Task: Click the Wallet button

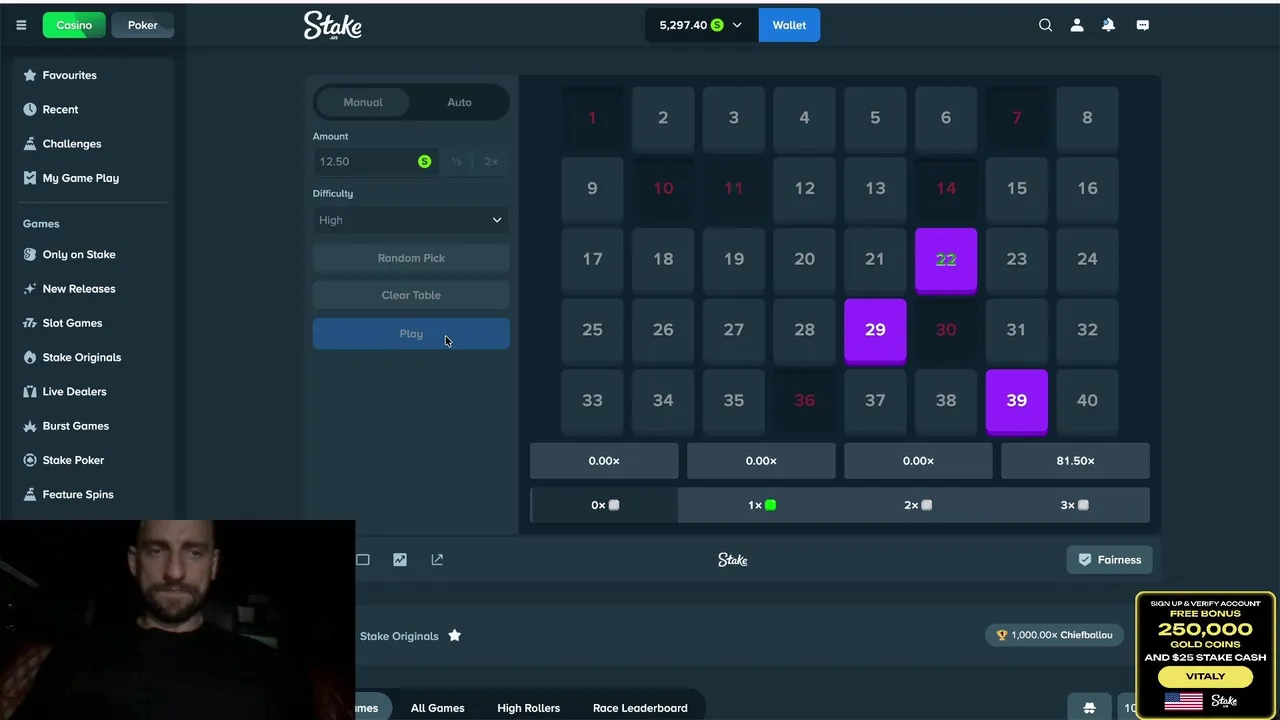Action: tap(789, 25)
